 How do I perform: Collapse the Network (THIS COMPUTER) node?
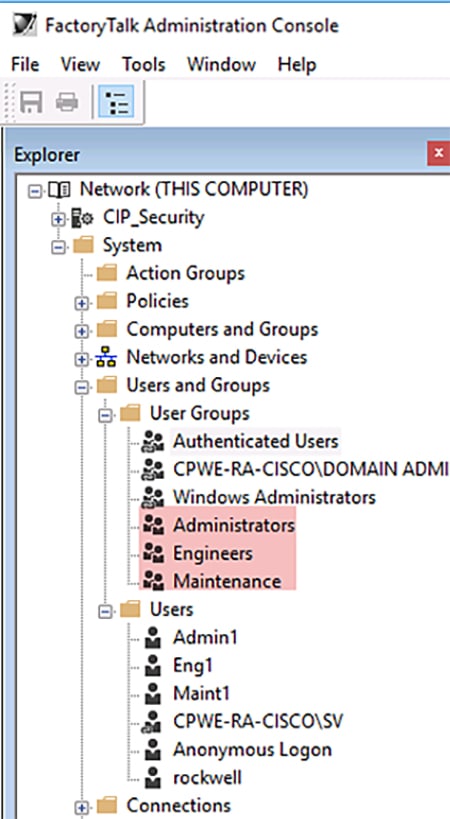[35, 191]
